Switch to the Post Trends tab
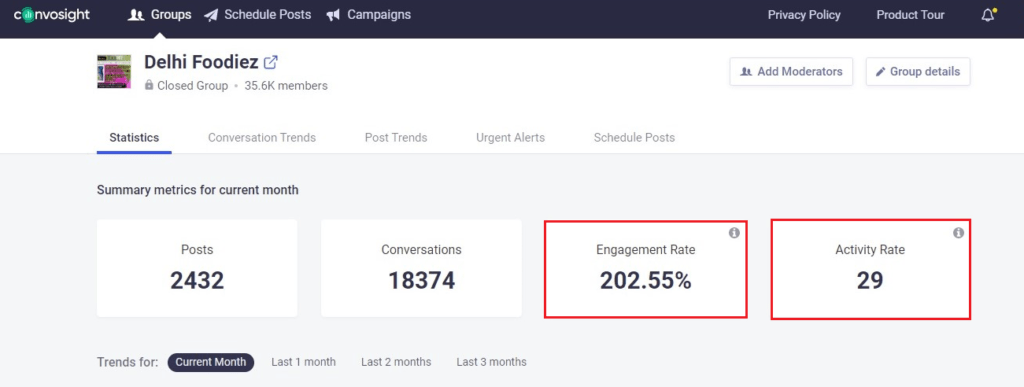The width and height of the screenshot is (1024, 387). pos(396,138)
